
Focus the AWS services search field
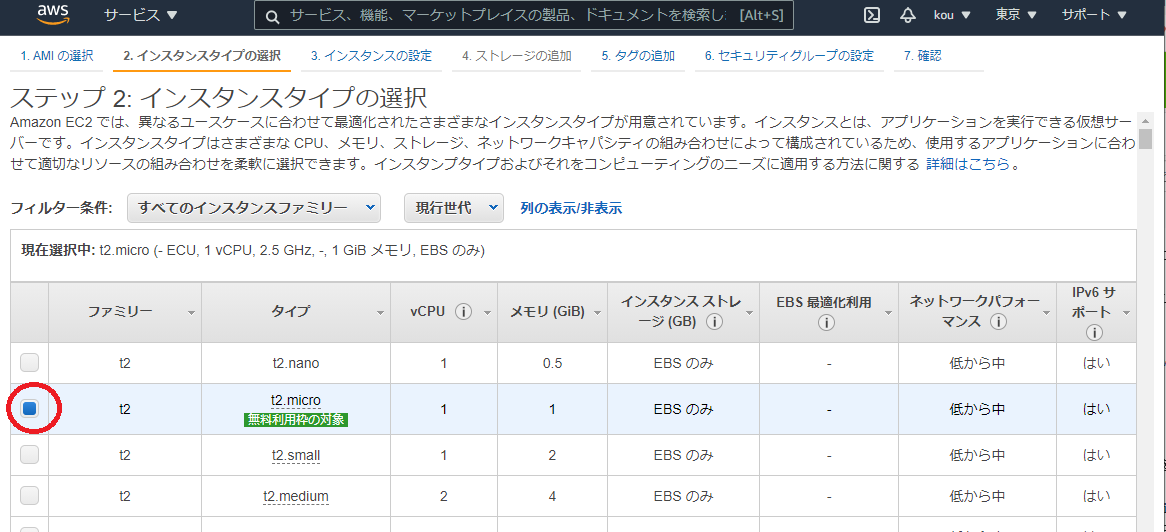tap(524, 16)
